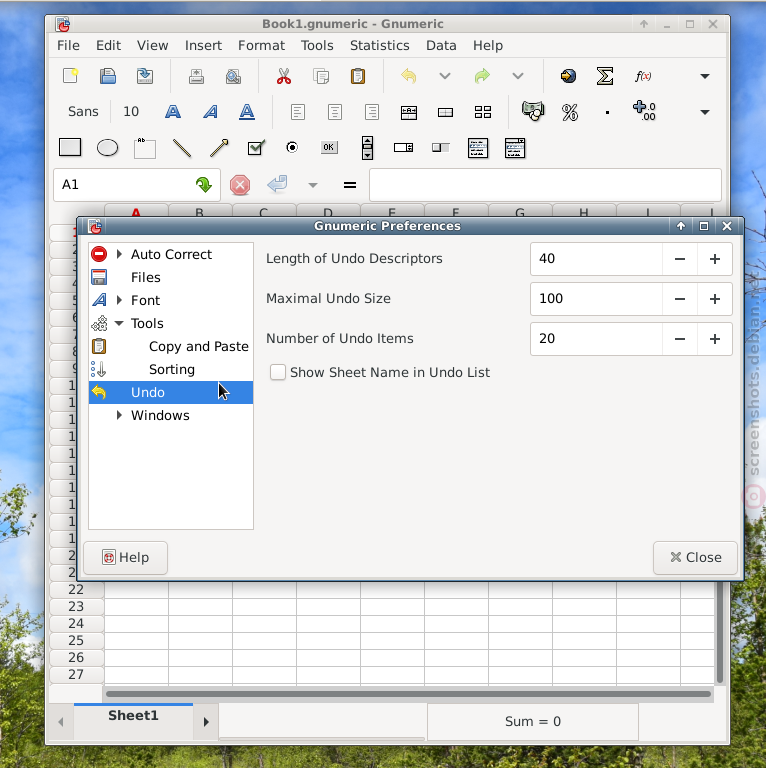
Task: Apply Bold with the first A icon
Action: click(173, 112)
